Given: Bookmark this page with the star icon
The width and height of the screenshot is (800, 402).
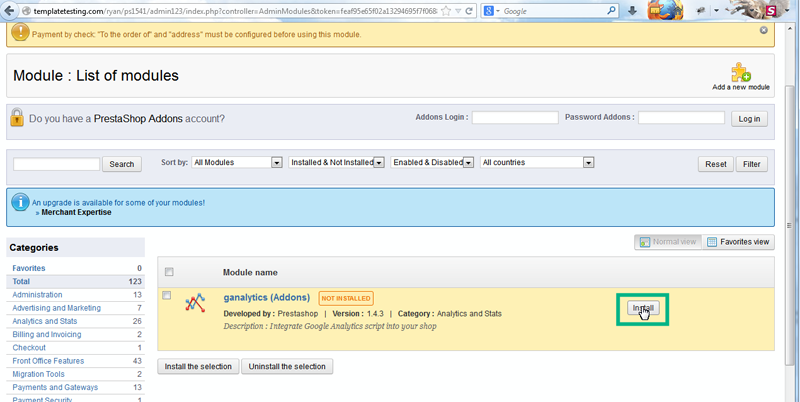Looking at the screenshot, I should click(446, 11).
